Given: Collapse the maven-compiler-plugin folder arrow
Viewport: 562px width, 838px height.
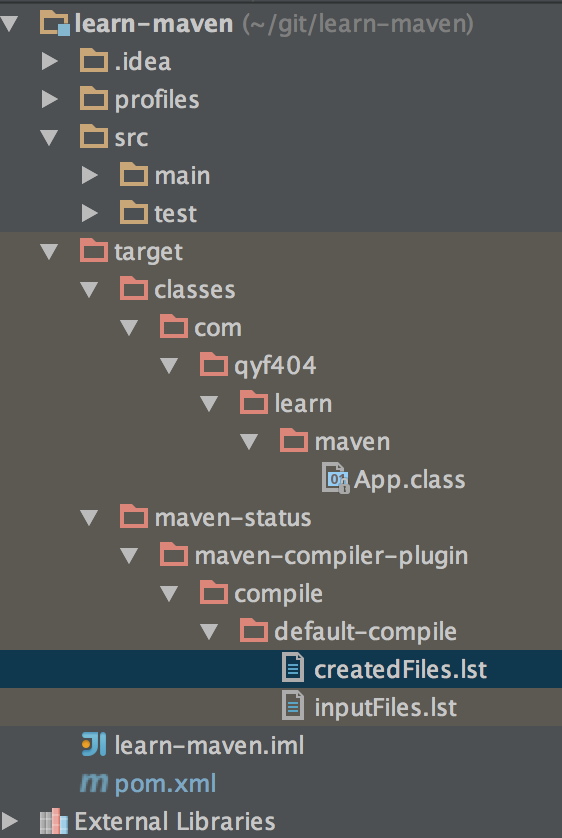Looking at the screenshot, I should click(x=129, y=555).
